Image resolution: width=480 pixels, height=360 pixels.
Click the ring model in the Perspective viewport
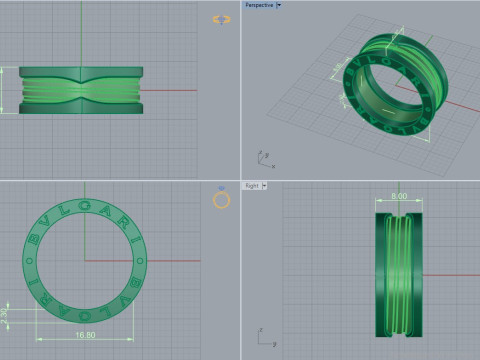(395, 84)
